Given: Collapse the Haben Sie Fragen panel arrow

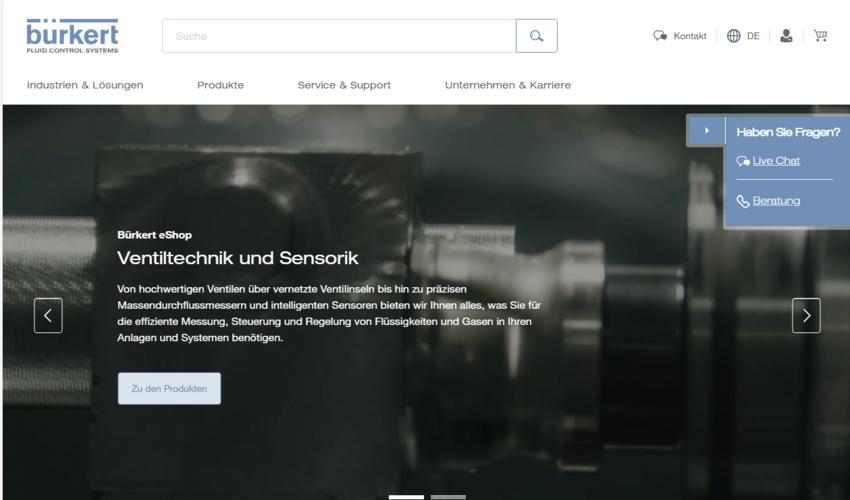Looking at the screenshot, I should point(706,131).
